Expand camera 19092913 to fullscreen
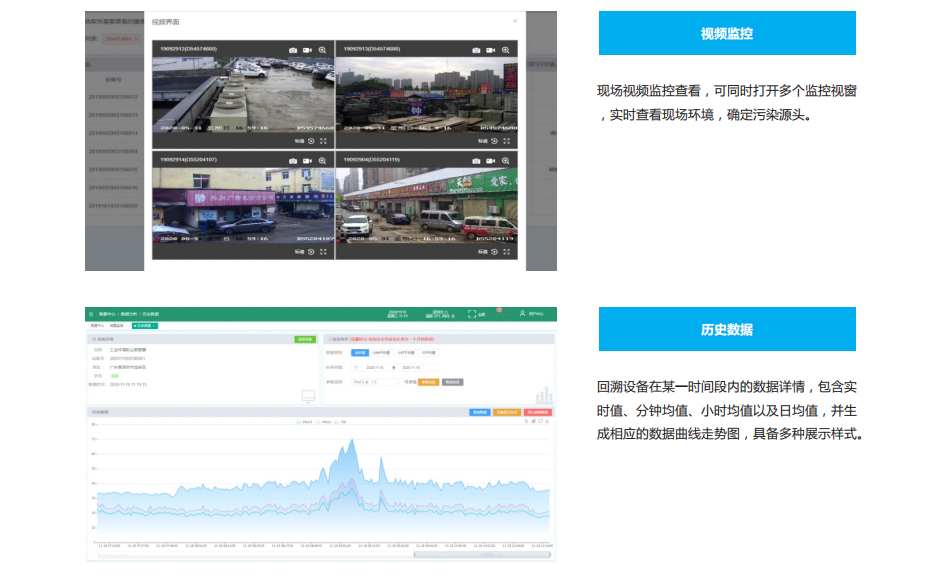945x576 pixels. tap(506, 141)
